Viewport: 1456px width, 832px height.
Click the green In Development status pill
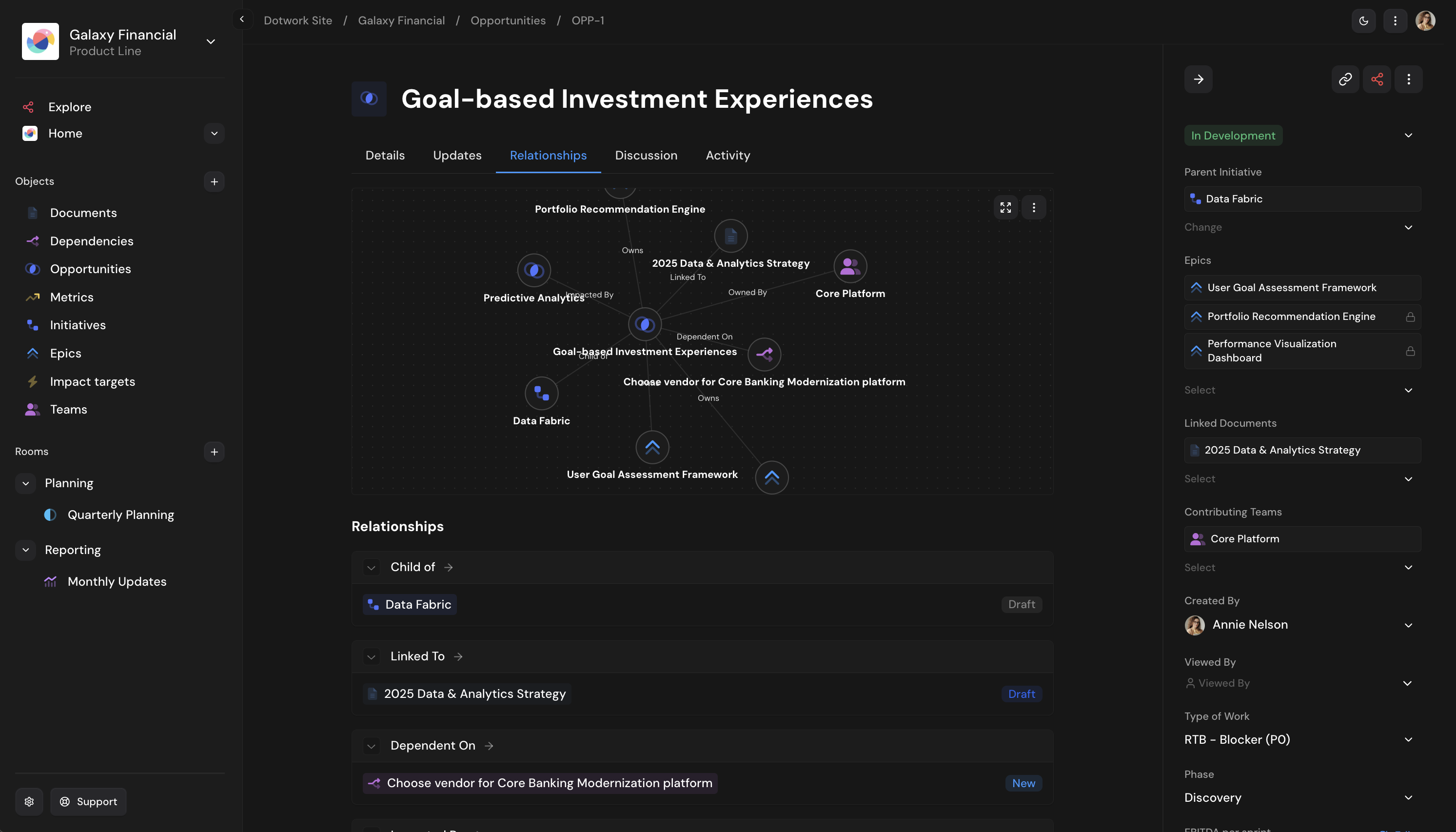[x=1233, y=135]
